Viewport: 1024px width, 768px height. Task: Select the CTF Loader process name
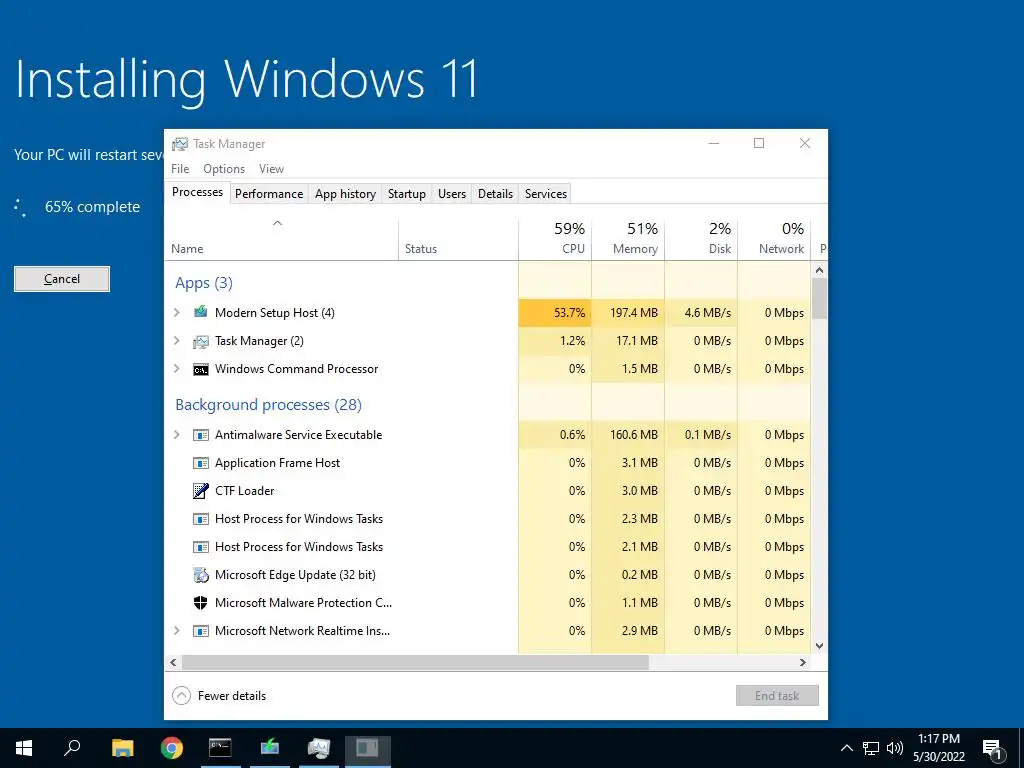[245, 490]
